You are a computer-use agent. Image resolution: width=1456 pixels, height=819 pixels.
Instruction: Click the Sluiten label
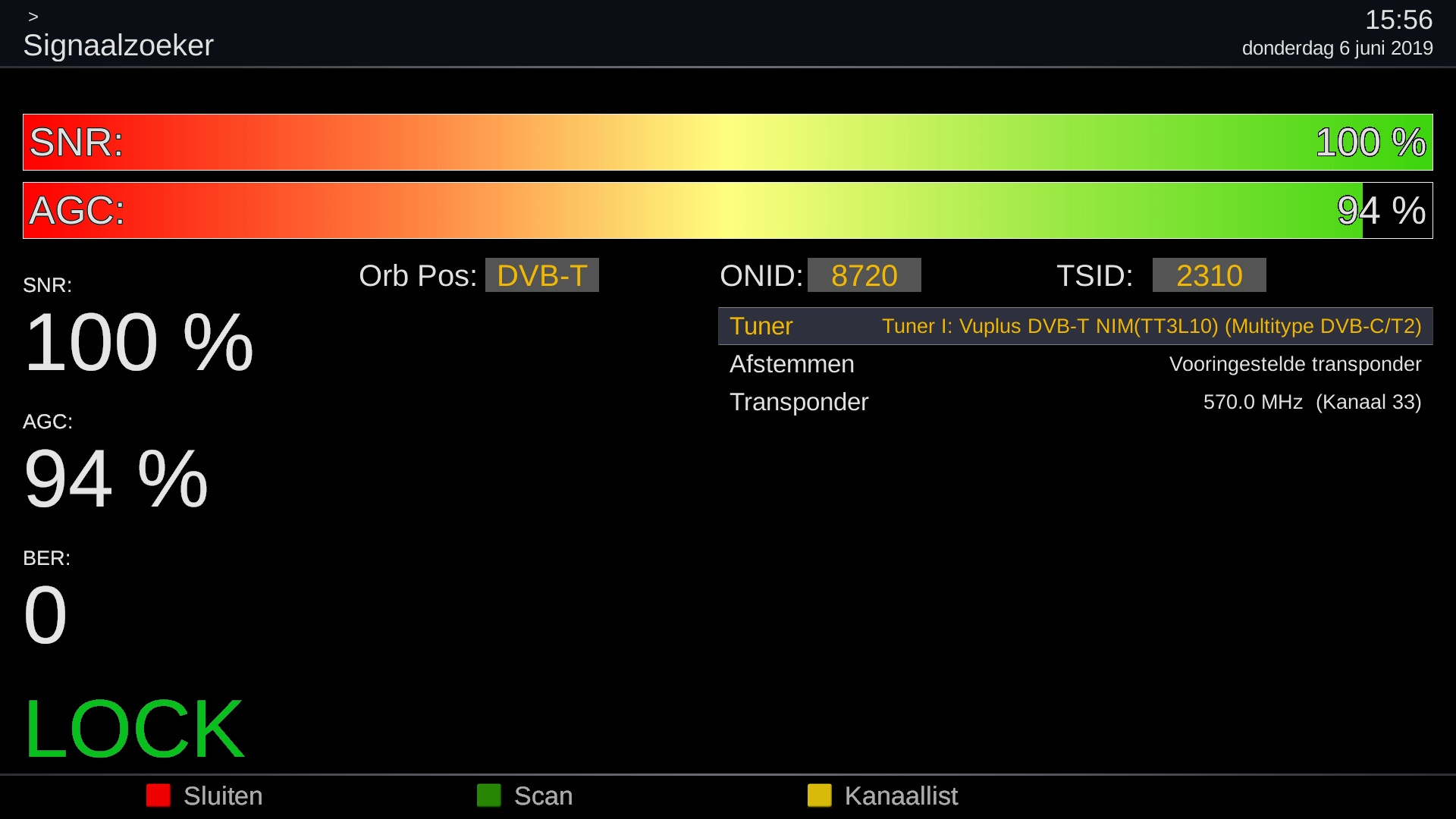click(222, 796)
